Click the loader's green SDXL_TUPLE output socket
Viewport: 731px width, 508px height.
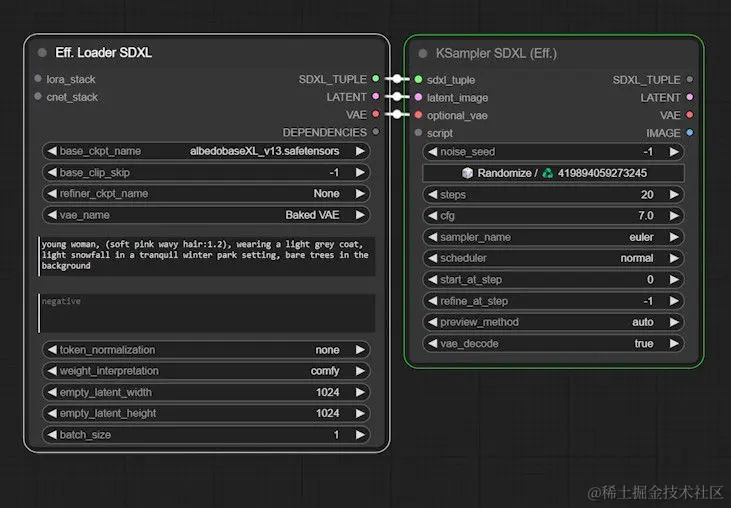376,78
